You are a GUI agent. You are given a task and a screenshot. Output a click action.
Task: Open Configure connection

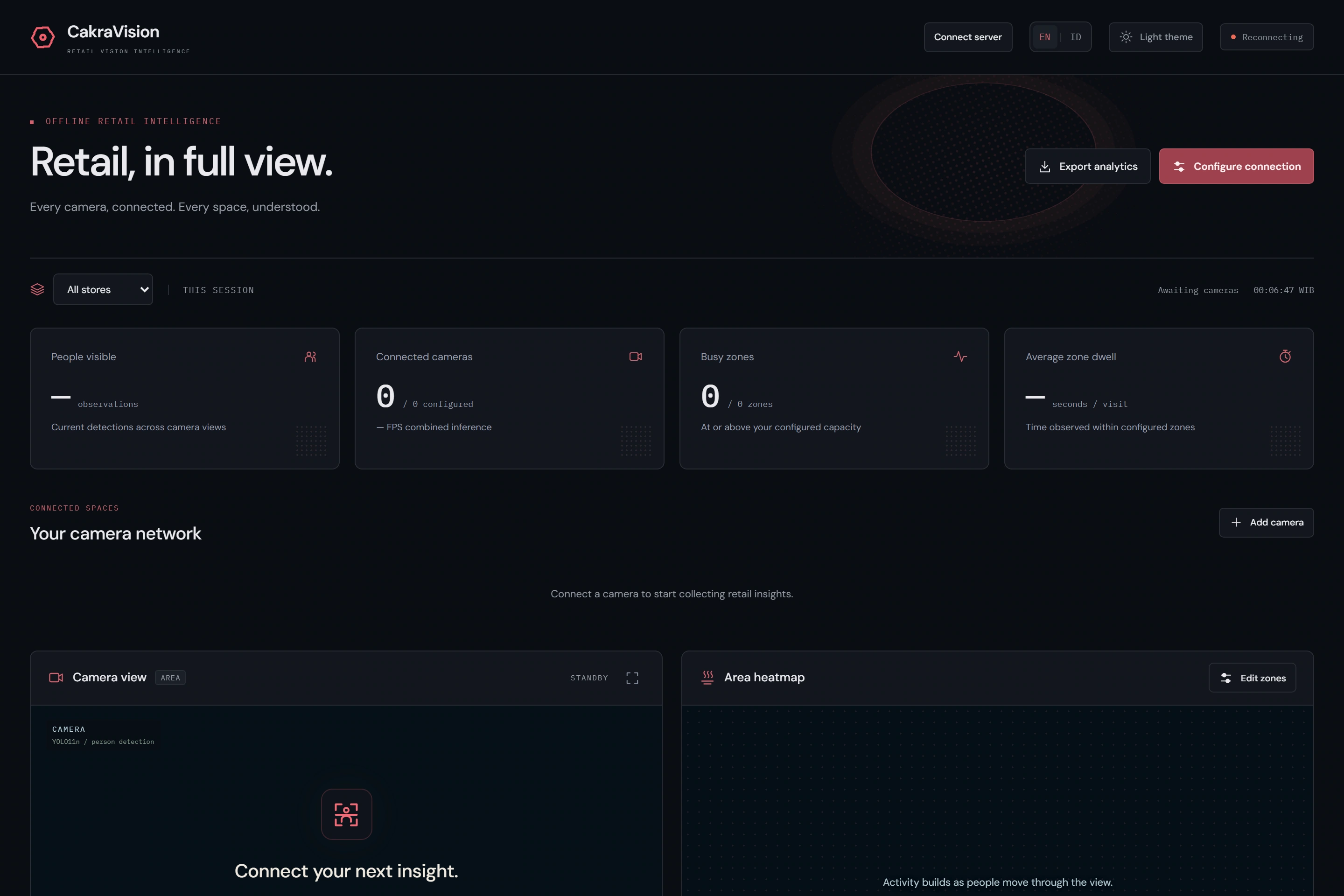pos(1236,166)
